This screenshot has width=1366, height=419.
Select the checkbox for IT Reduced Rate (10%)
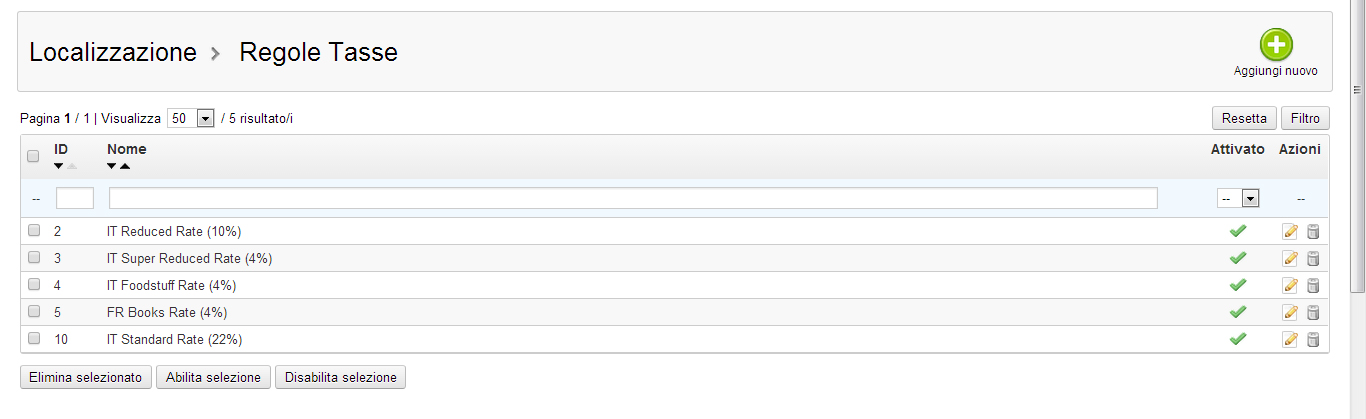[34, 231]
